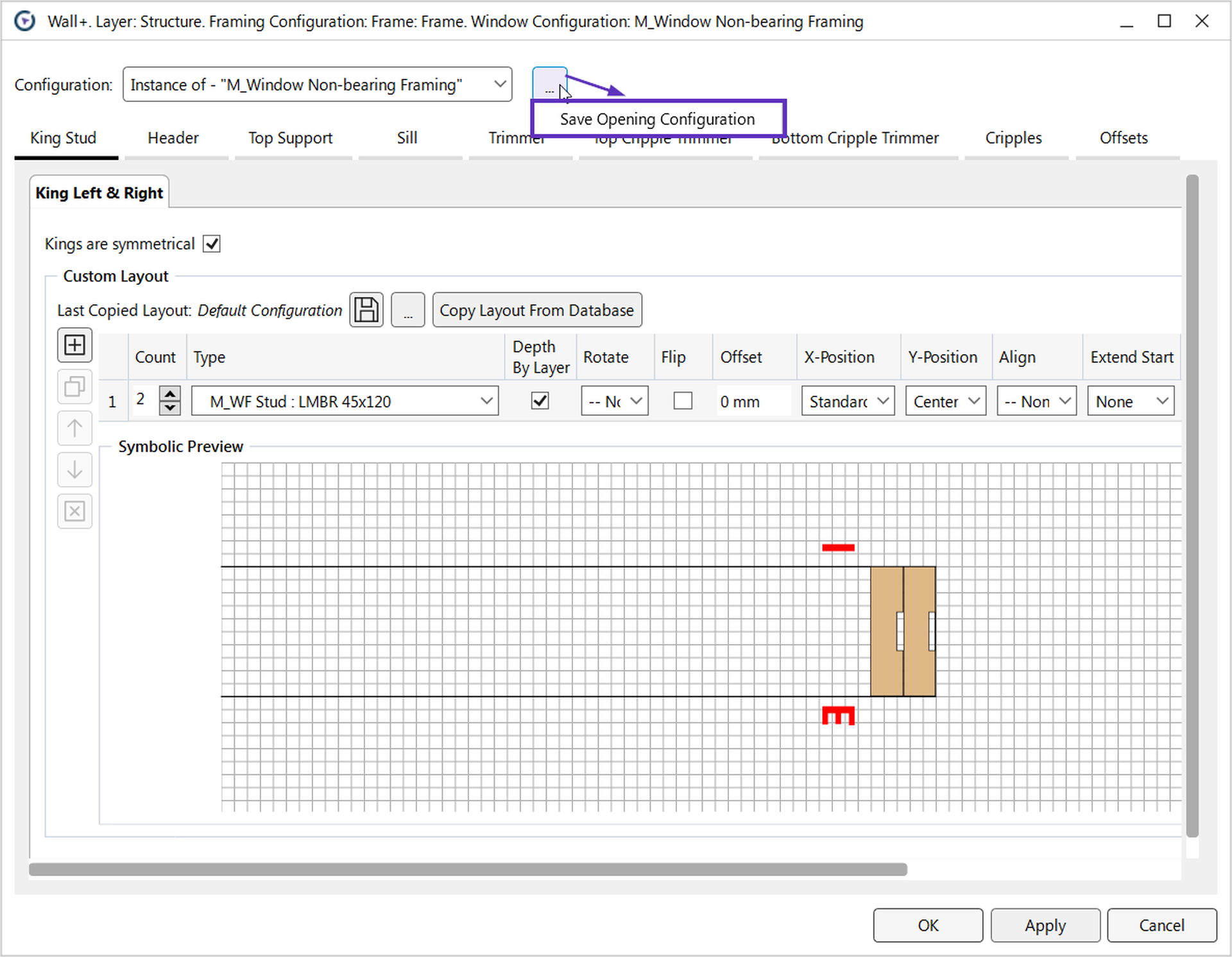This screenshot has width=1232, height=957.
Task: Apply the framing changes
Action: 1045,925
